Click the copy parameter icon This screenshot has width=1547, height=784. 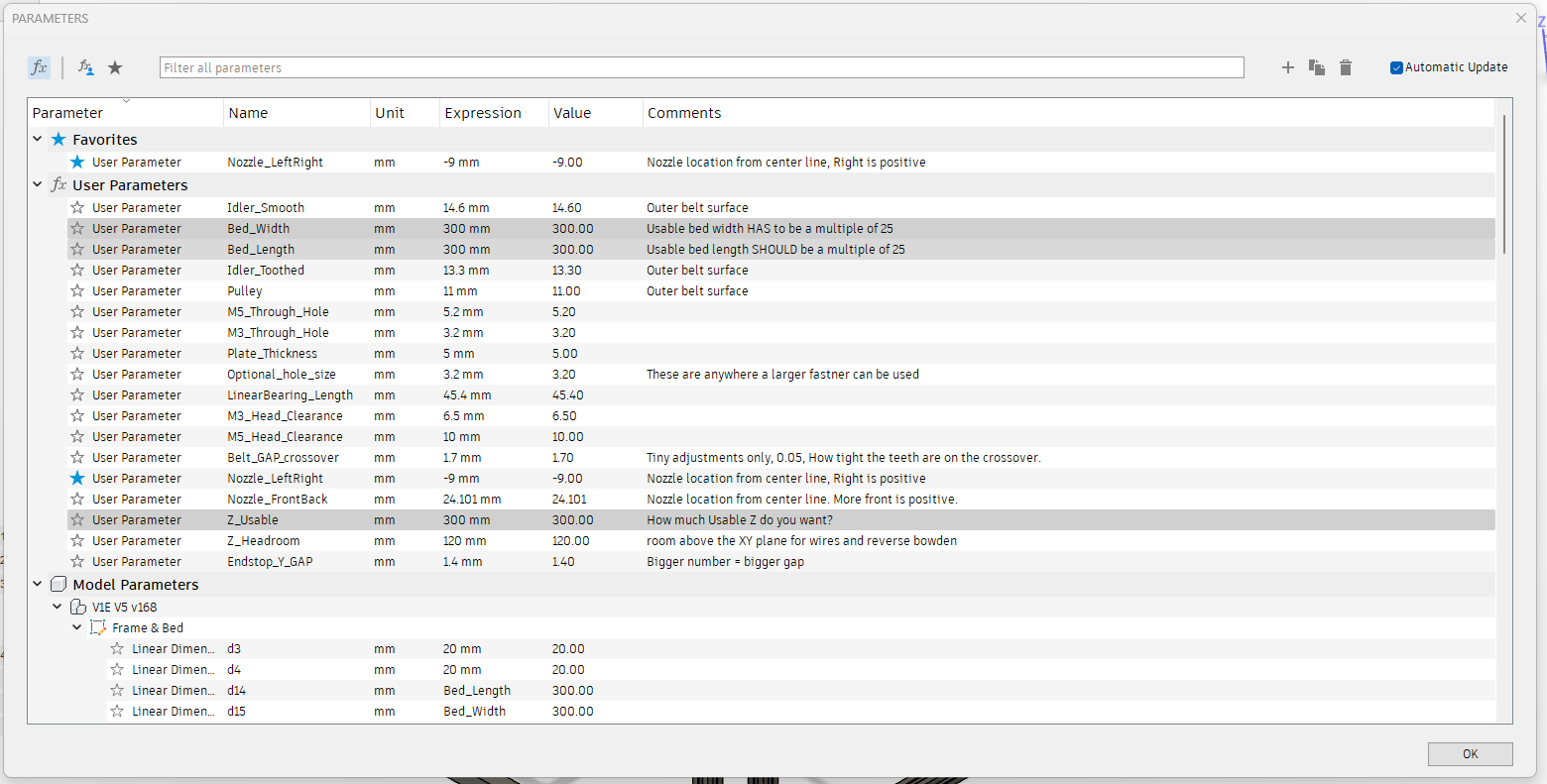point(1316,67)
